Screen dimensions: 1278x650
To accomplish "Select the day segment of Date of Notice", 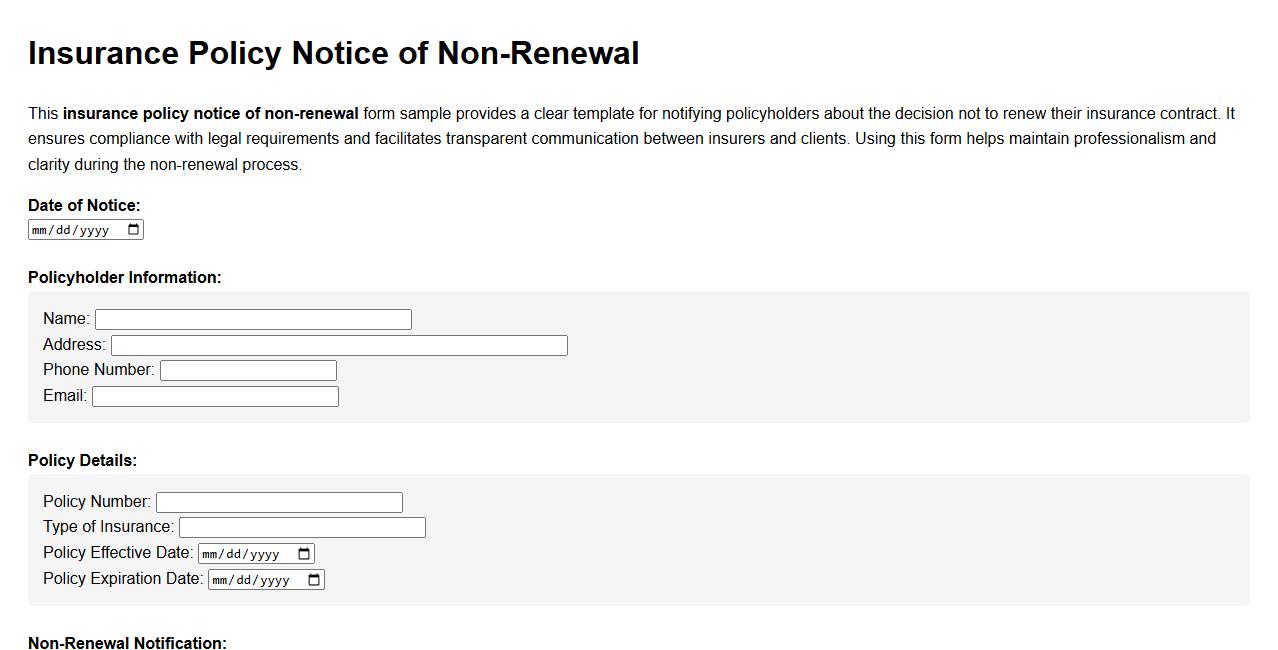I will pyautogui.click(x=62, y=229).
